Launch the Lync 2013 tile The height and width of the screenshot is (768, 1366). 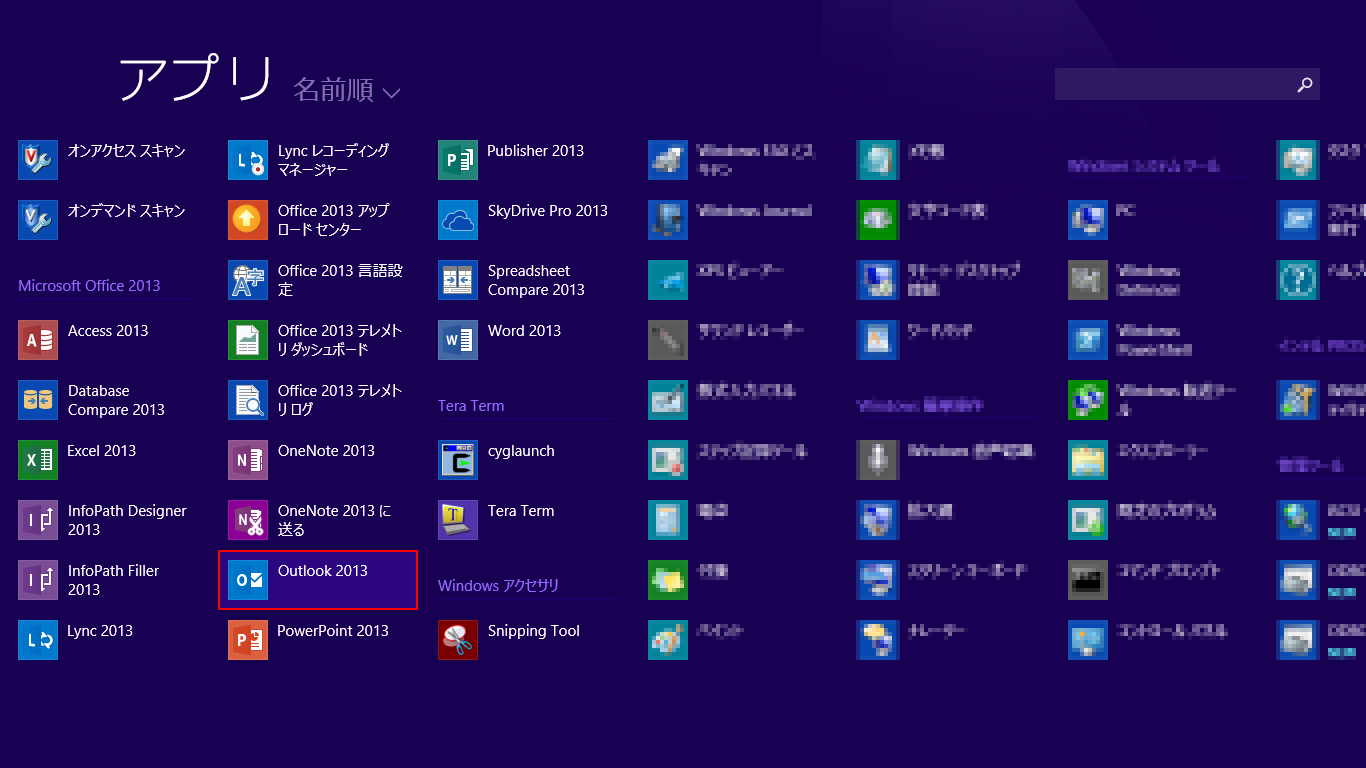(x=110, y=640)
